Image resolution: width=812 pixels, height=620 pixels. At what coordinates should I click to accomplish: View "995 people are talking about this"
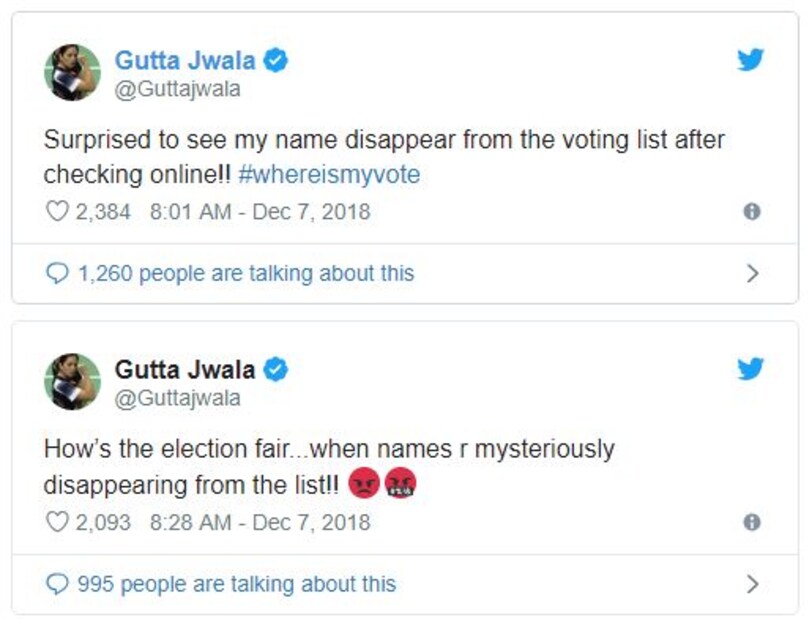[x=237, y=584]
